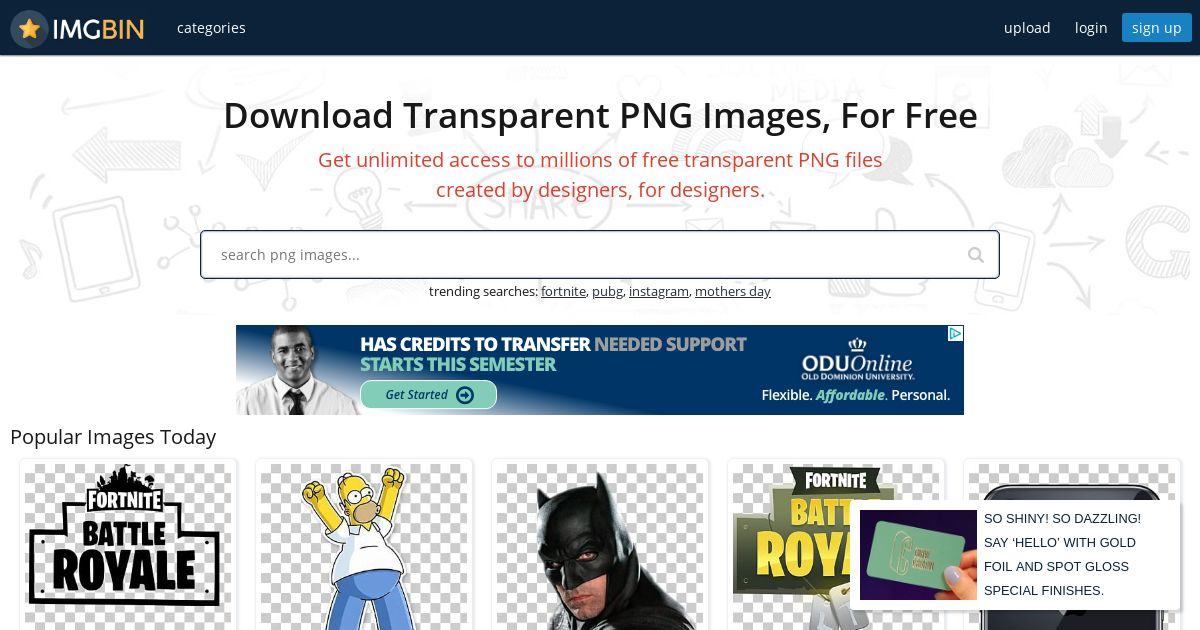Select the instagram trending search

click(x=659, y=291)
